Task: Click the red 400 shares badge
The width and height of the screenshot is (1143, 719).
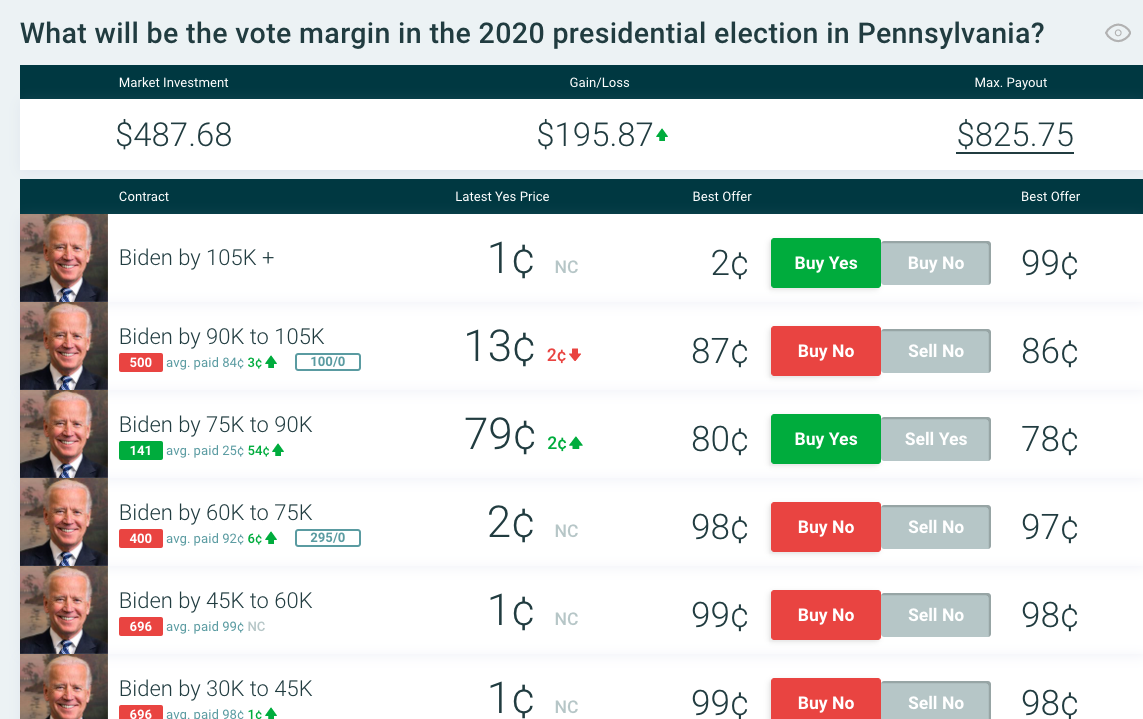Action: pyautogui.click(x=141, y=538)
